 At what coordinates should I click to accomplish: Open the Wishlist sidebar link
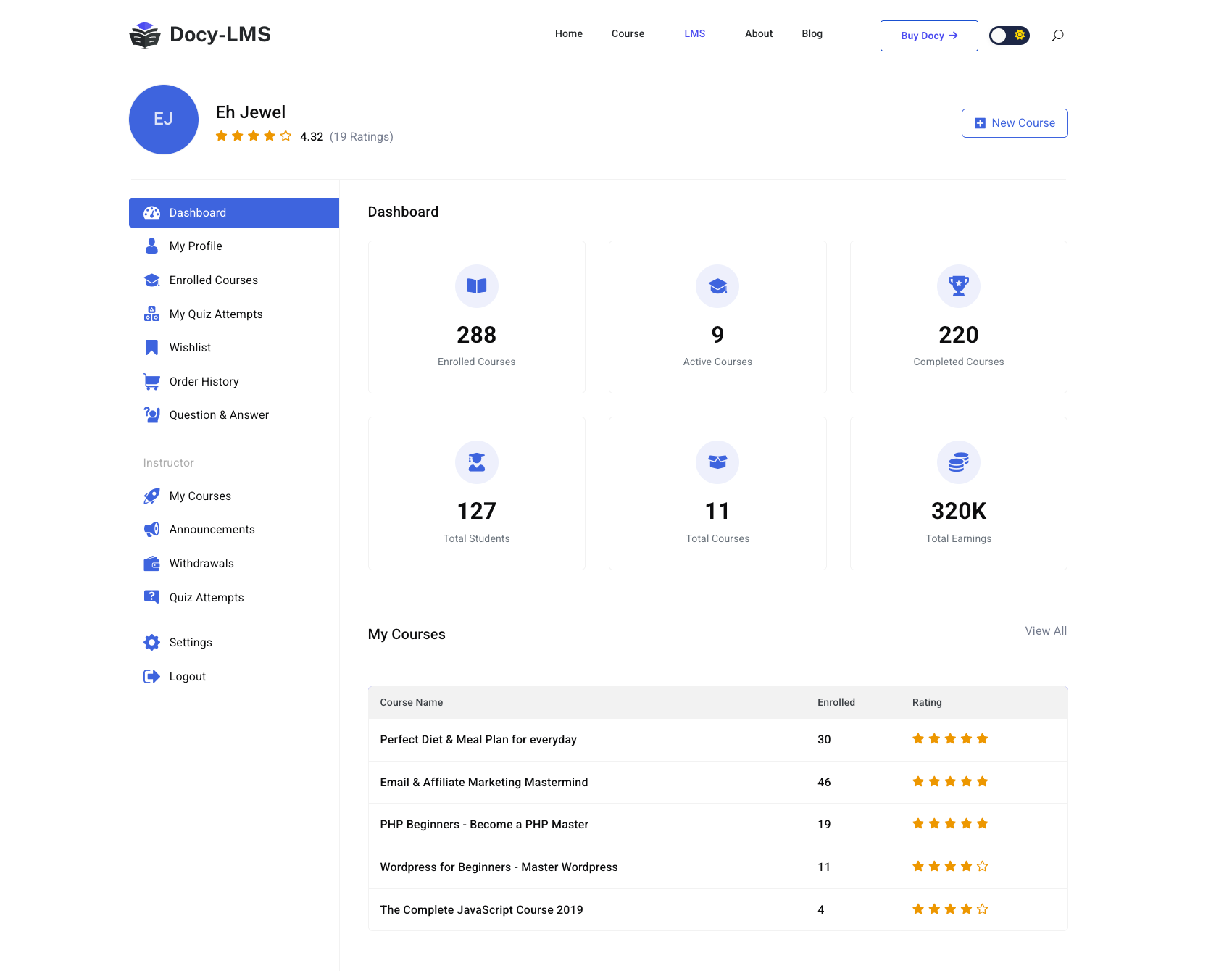coord(234,348)
